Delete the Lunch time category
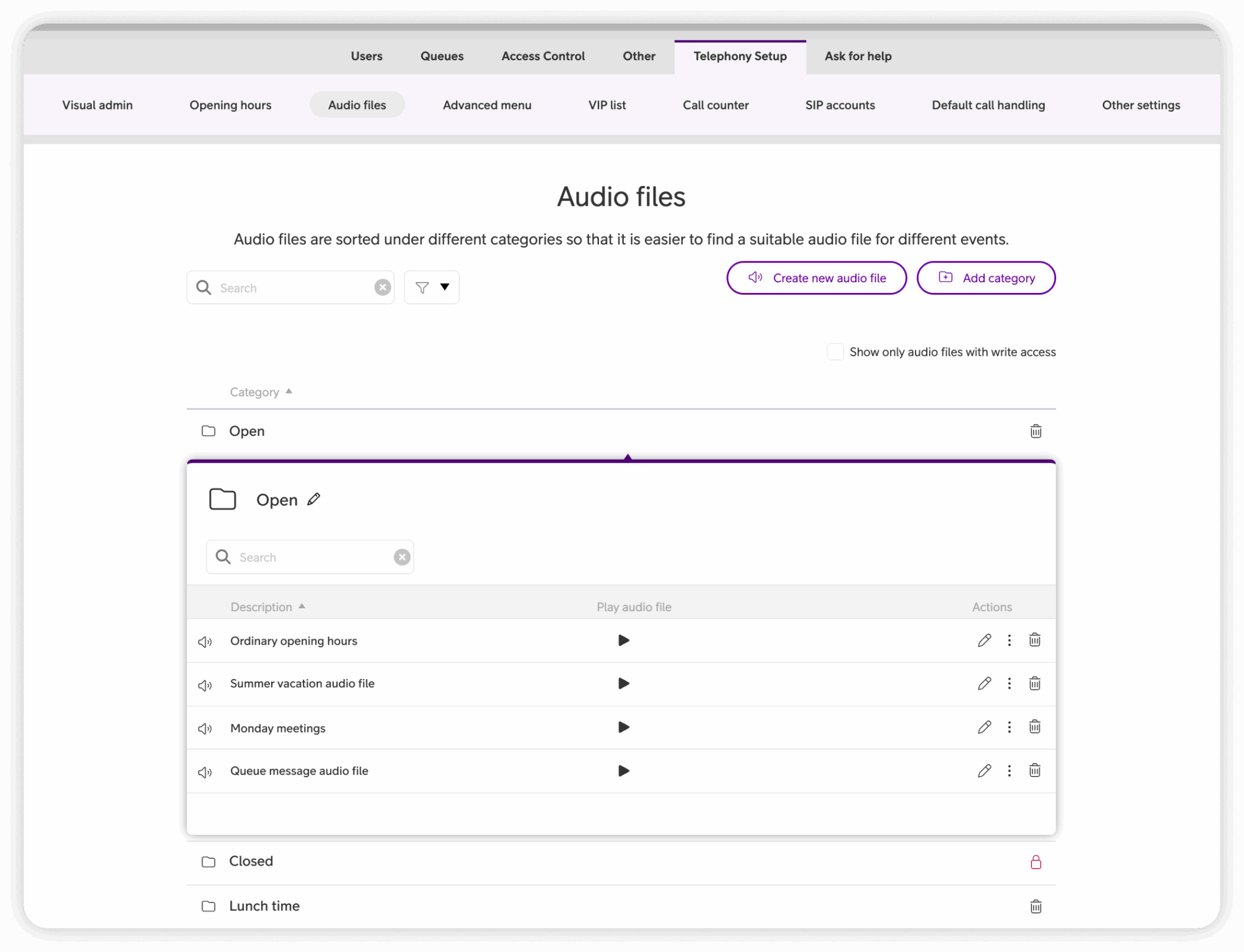This screenshot has height=952, width=1244. coord(1036,907)
